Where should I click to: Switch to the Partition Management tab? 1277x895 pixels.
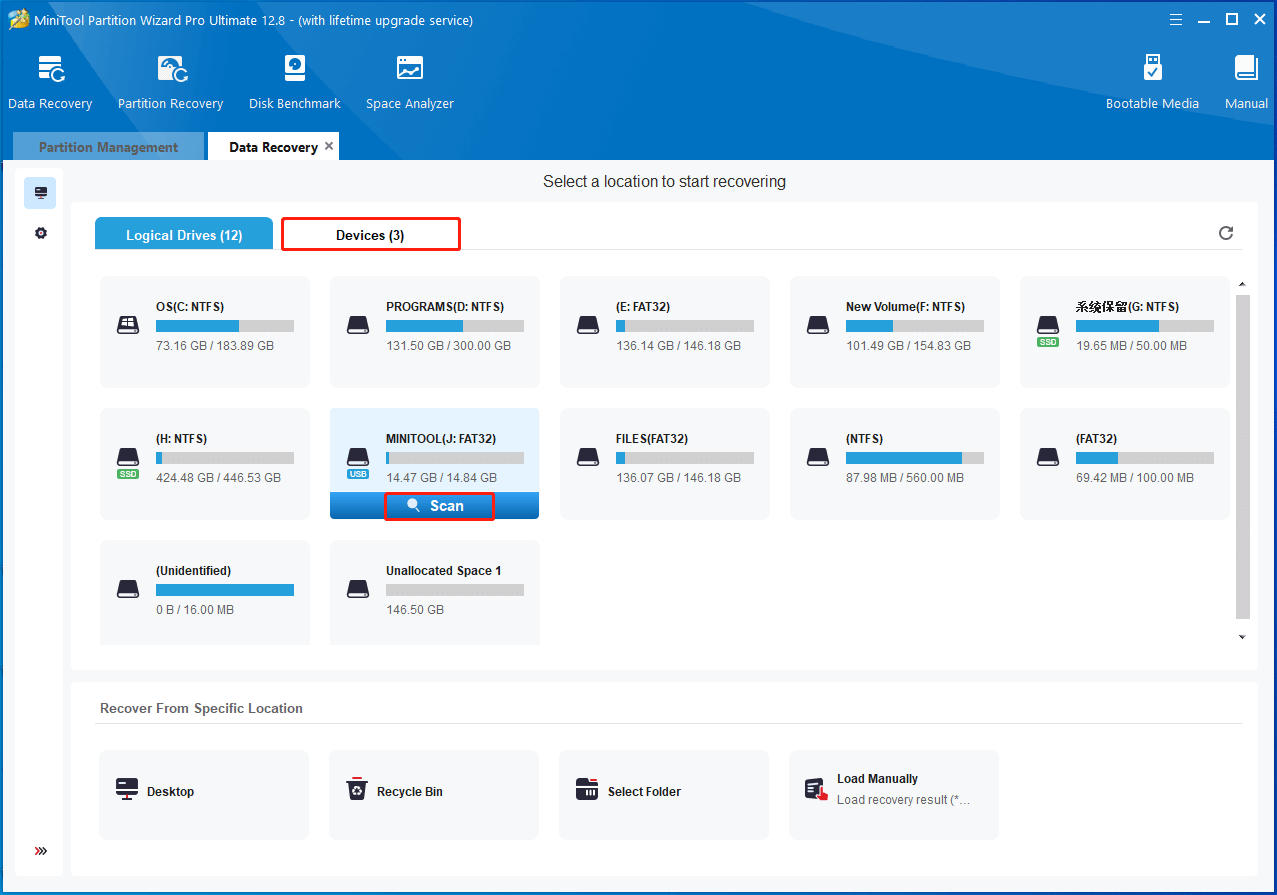click(108, 147)
